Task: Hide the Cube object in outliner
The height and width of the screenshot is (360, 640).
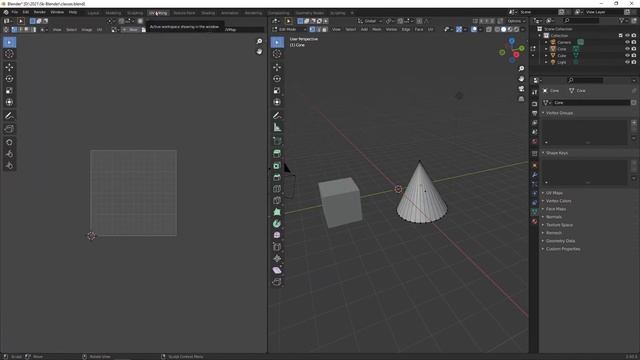Action: pos(627,55)
